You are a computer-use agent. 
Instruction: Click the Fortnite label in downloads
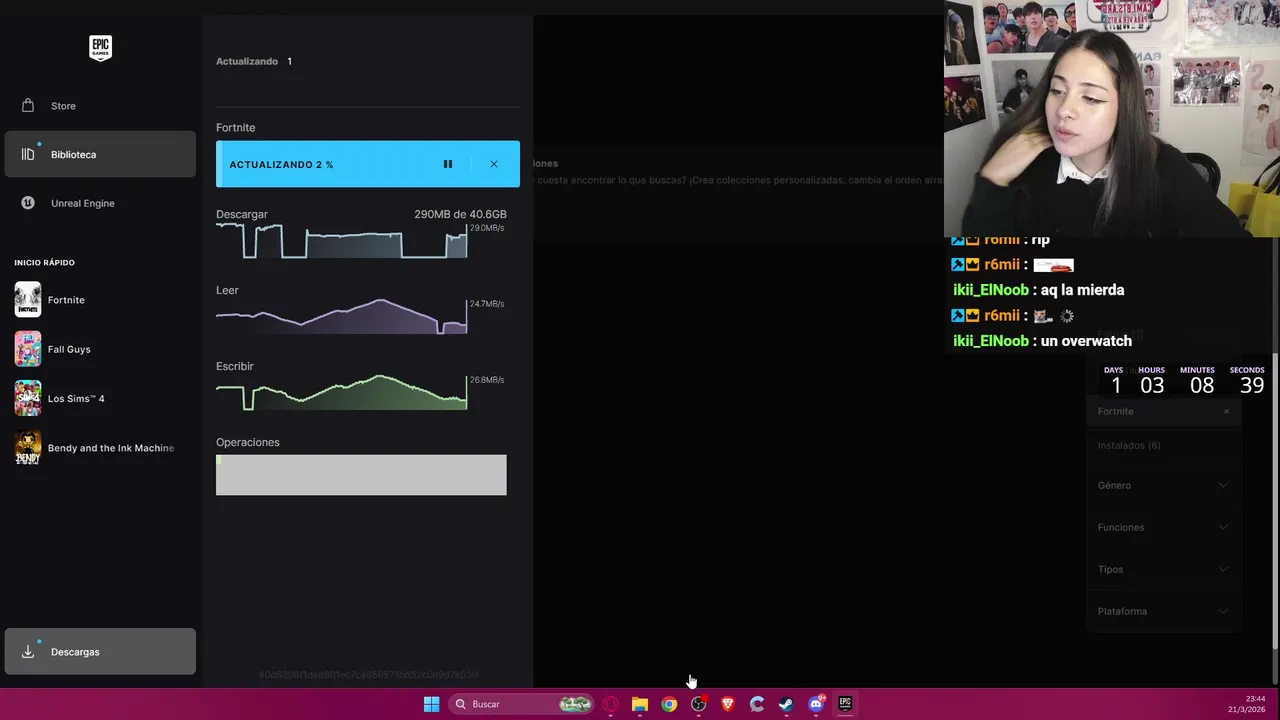coord(236,128)
